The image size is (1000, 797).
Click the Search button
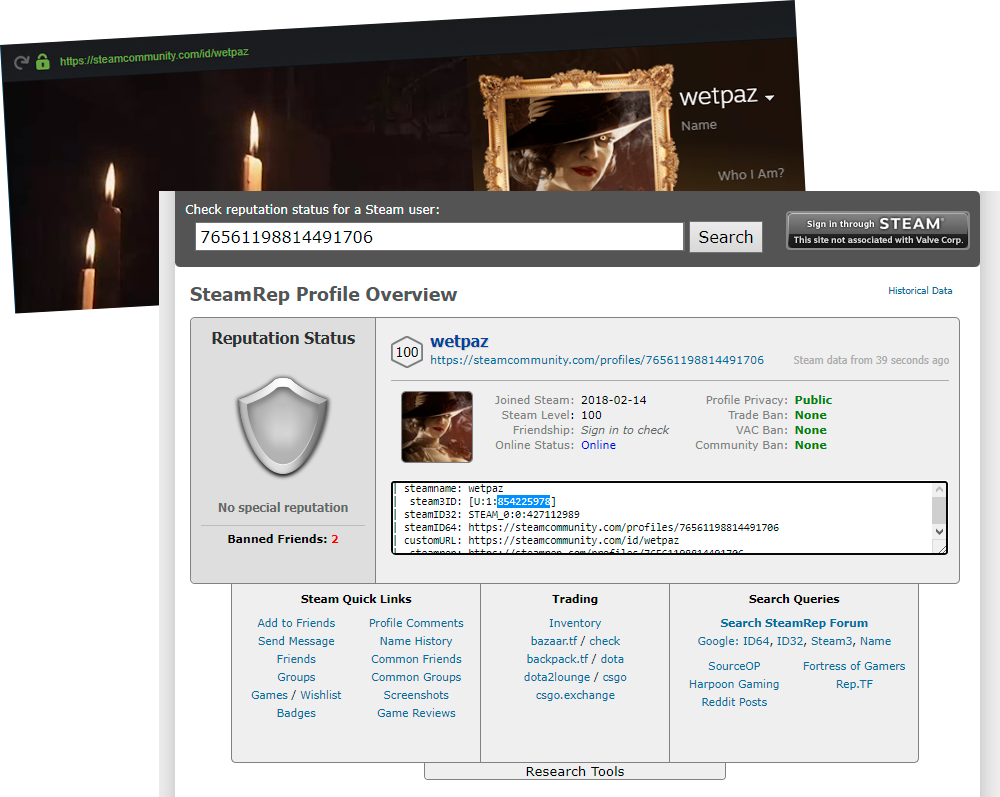725,237
